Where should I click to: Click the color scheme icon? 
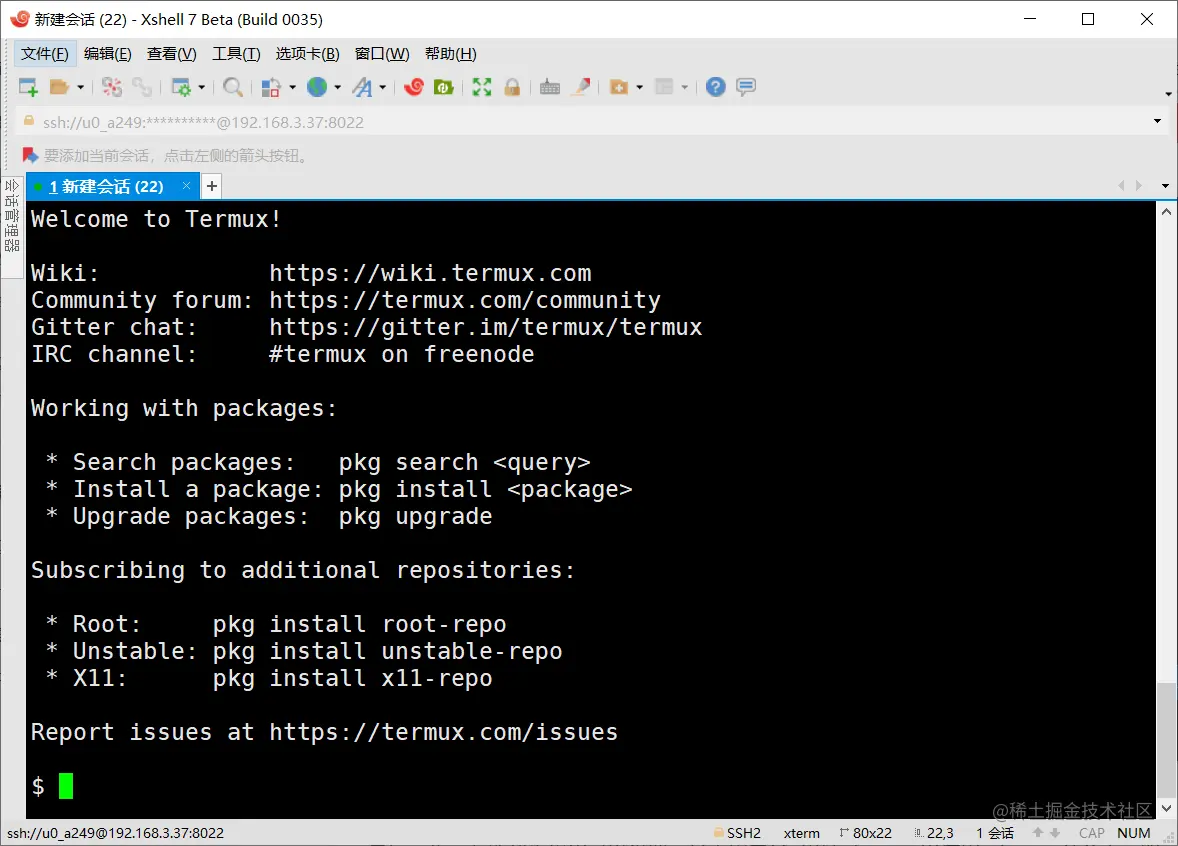pyautogui.click(x=270, y=87)
